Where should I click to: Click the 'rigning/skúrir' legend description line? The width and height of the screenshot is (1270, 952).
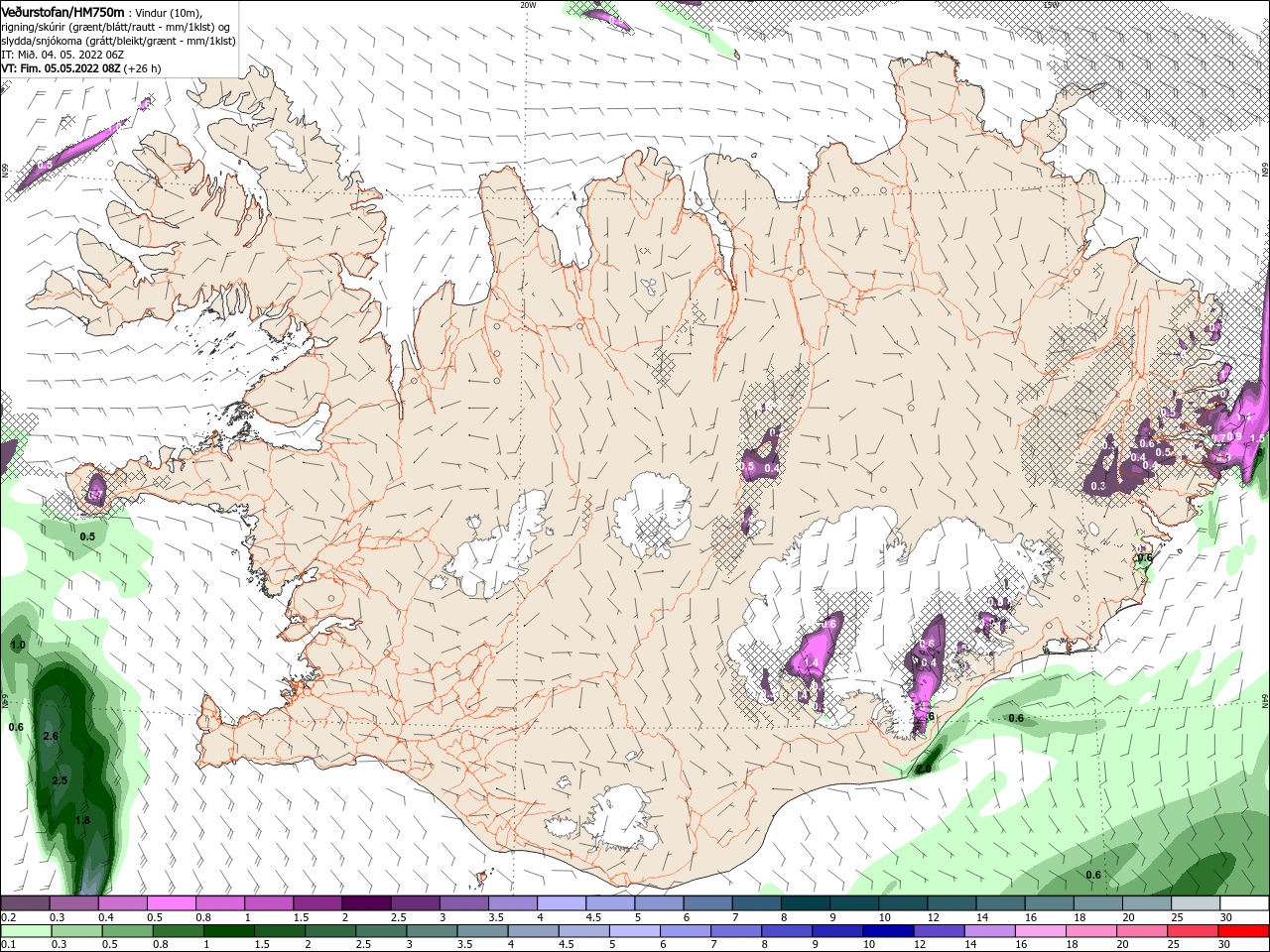(x=116, y=27)
